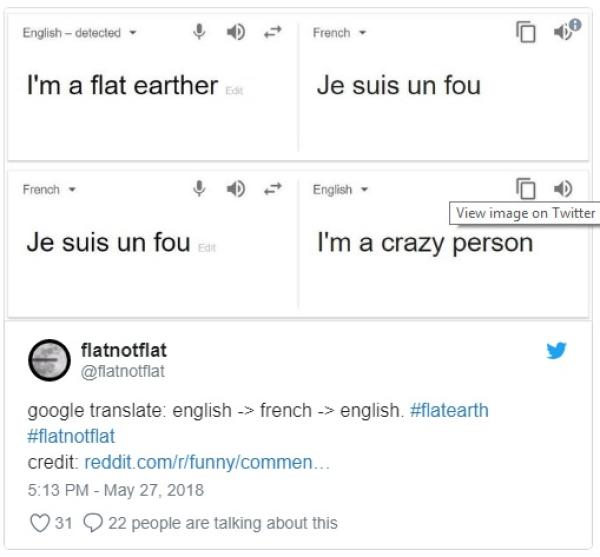The width and height of the screenshot is (600, 557).
Task: Click the microphone icon in the top English panel
Action: [x=200, y=32]
